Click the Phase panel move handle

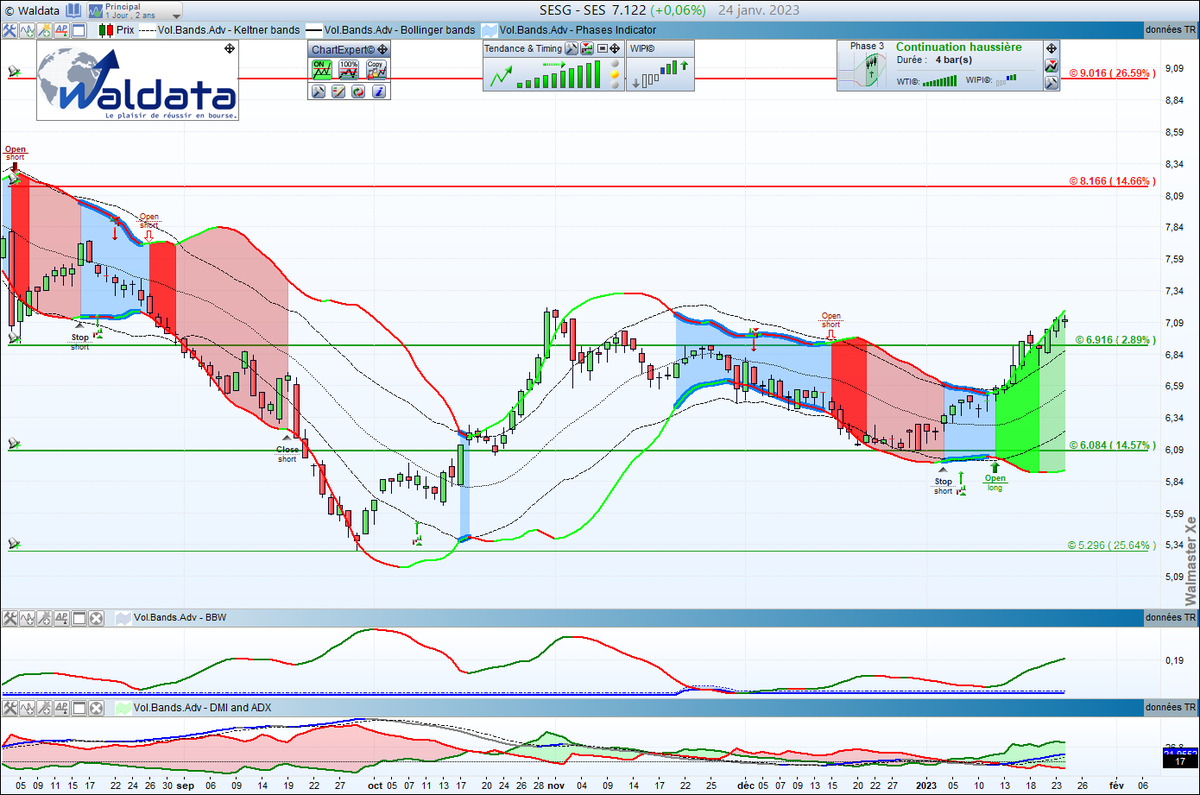[x=1051, y=47]
